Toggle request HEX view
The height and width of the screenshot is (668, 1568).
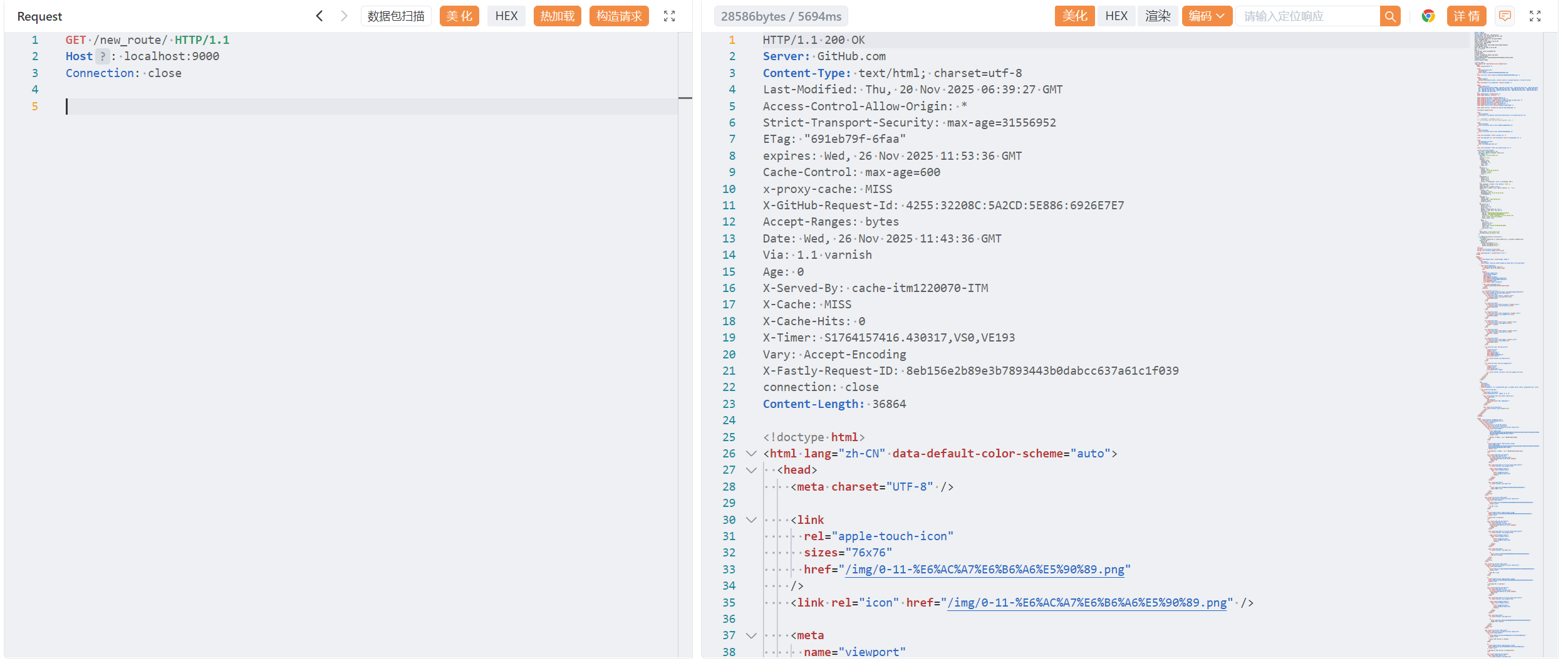pos(506,16)
